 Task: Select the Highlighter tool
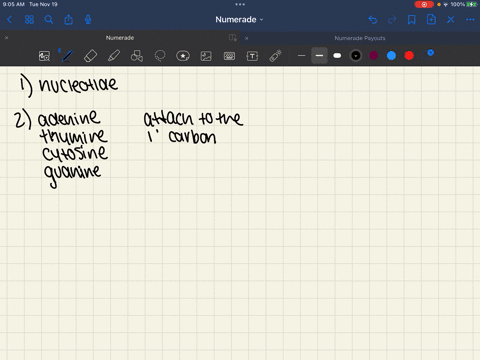click(114, 56)
